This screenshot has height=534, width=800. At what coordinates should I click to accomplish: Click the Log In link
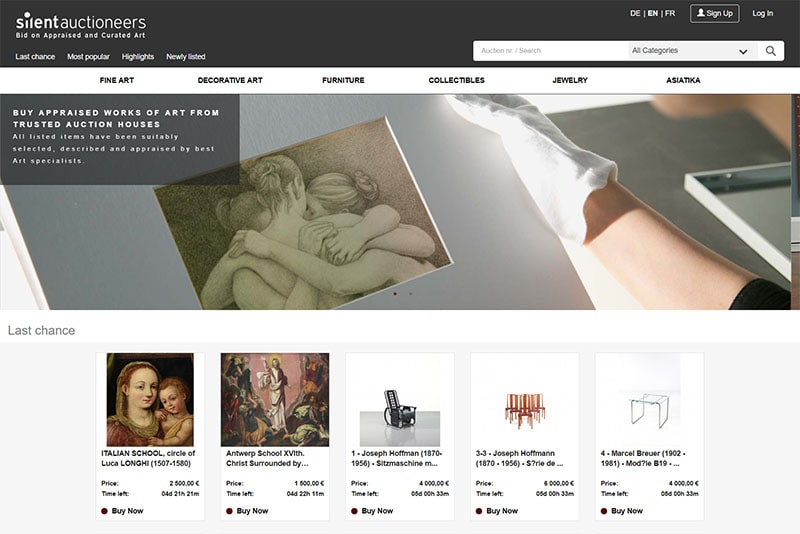point(763,13)
